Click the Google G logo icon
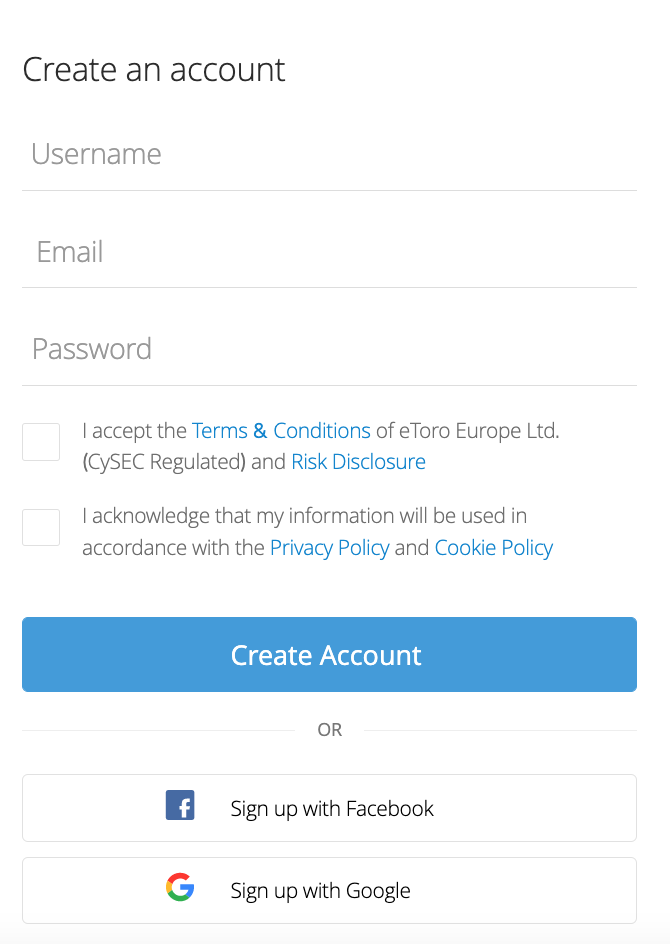The image size is (670, 944). (x=180, y=887)
